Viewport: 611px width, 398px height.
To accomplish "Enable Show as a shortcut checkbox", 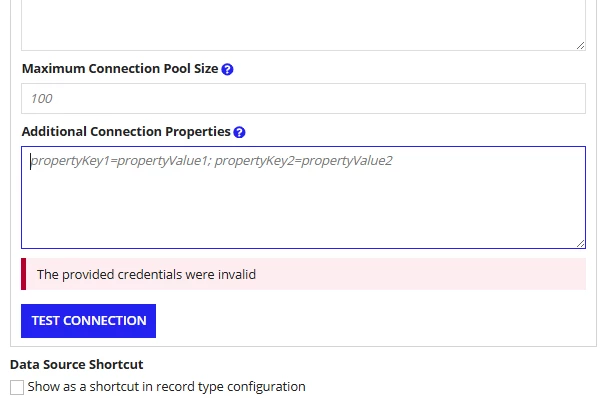I will pyautogui.click(x=17, y=387).
